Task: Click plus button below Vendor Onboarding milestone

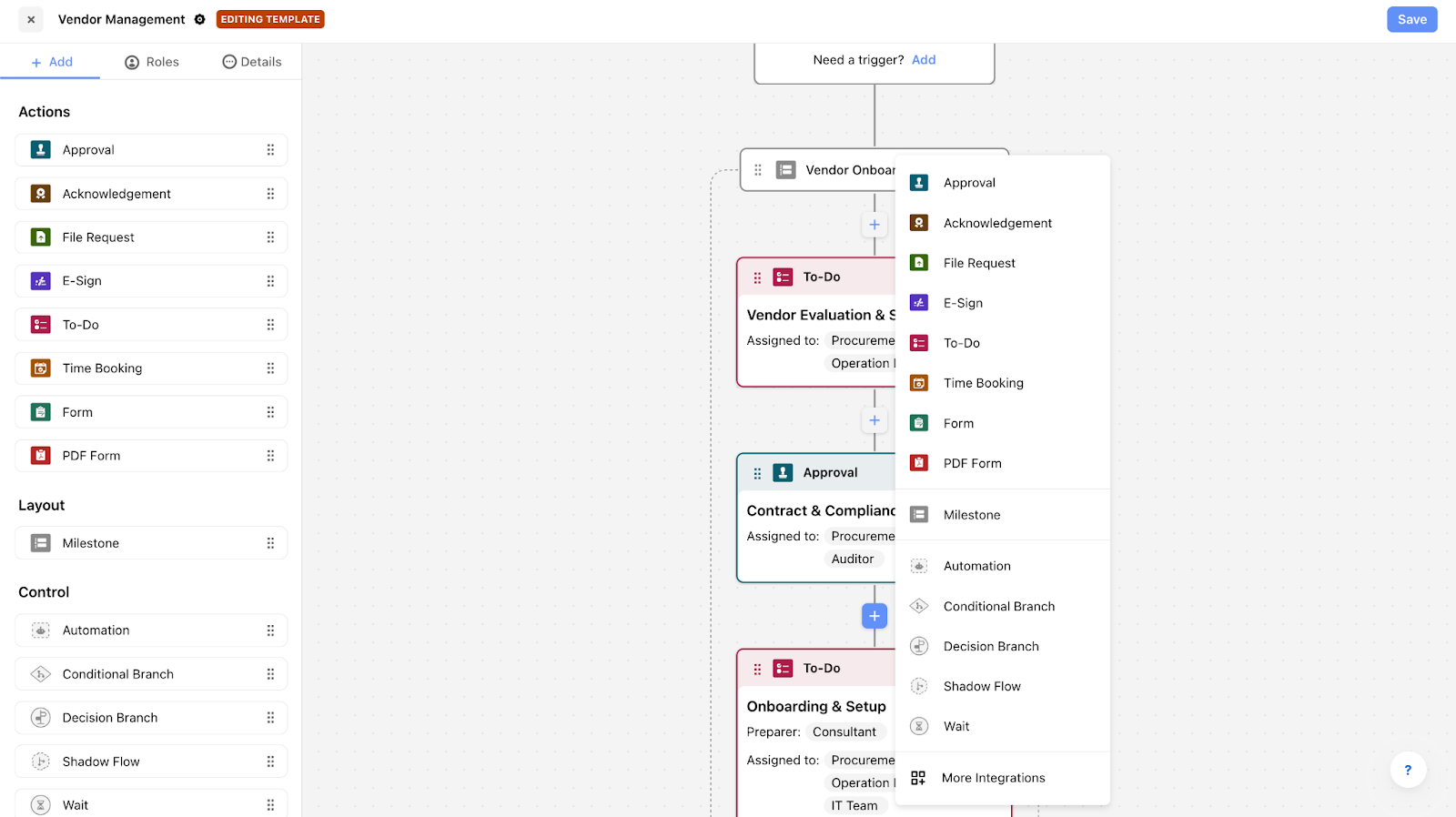Action: (874, 225)
